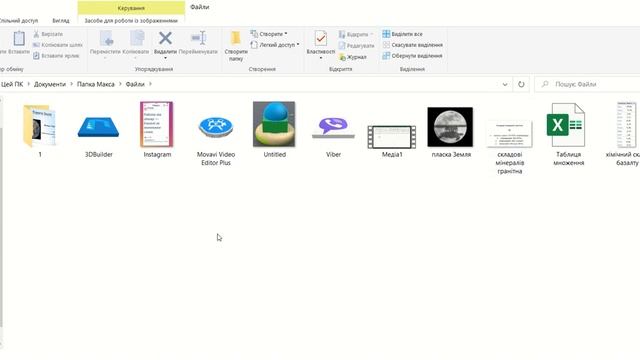Click the Вставити (Paste) clipboard icon
This screenshot has height=360, width=640.
coord(19,39)
